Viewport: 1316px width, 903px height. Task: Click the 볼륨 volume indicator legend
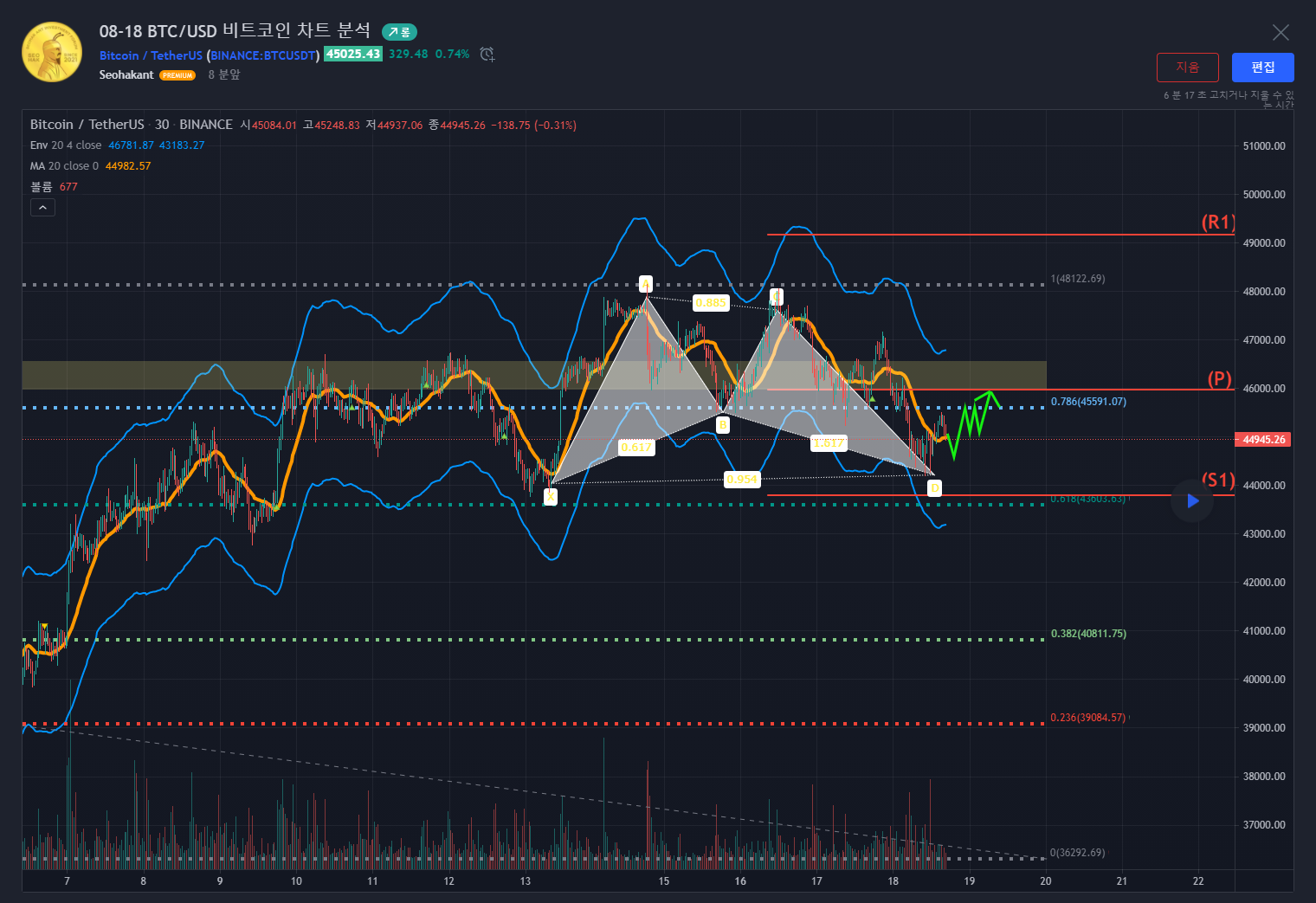click(42, 187)
